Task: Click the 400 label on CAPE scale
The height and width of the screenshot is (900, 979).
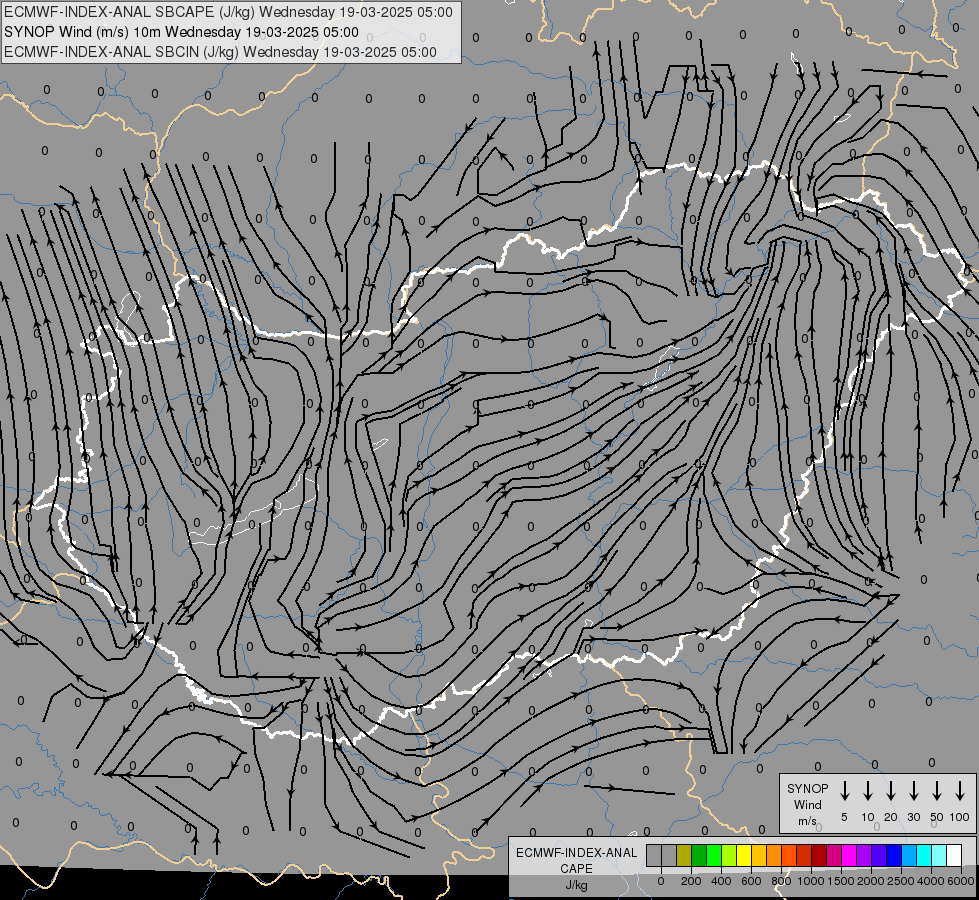Action: (x=721, y=881)
